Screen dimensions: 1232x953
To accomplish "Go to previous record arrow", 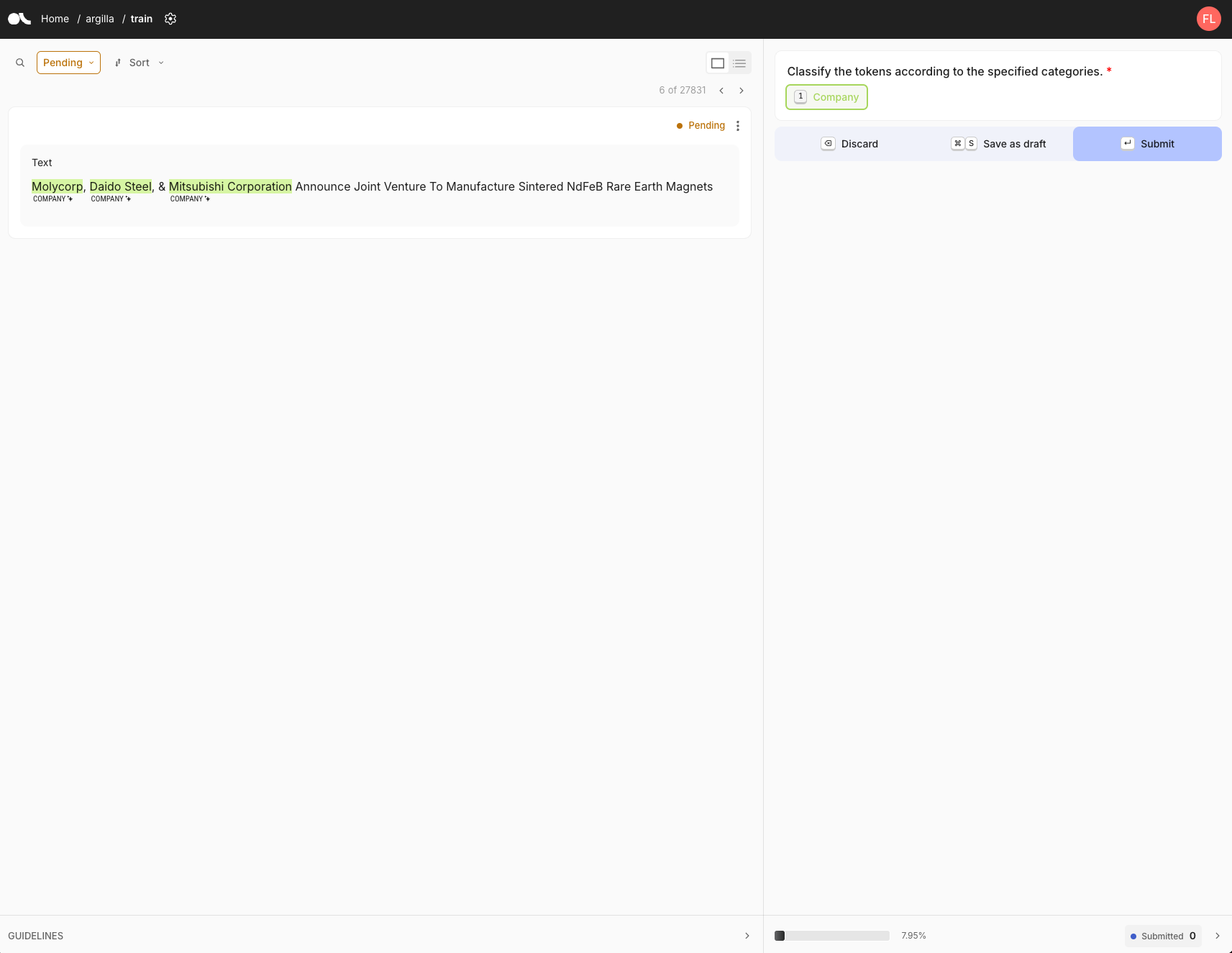I will [721, 91].
